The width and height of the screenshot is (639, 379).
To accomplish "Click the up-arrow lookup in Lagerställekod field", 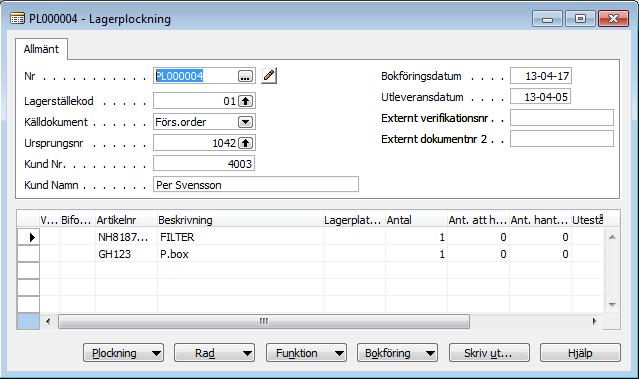I will (x=245, y=101).
